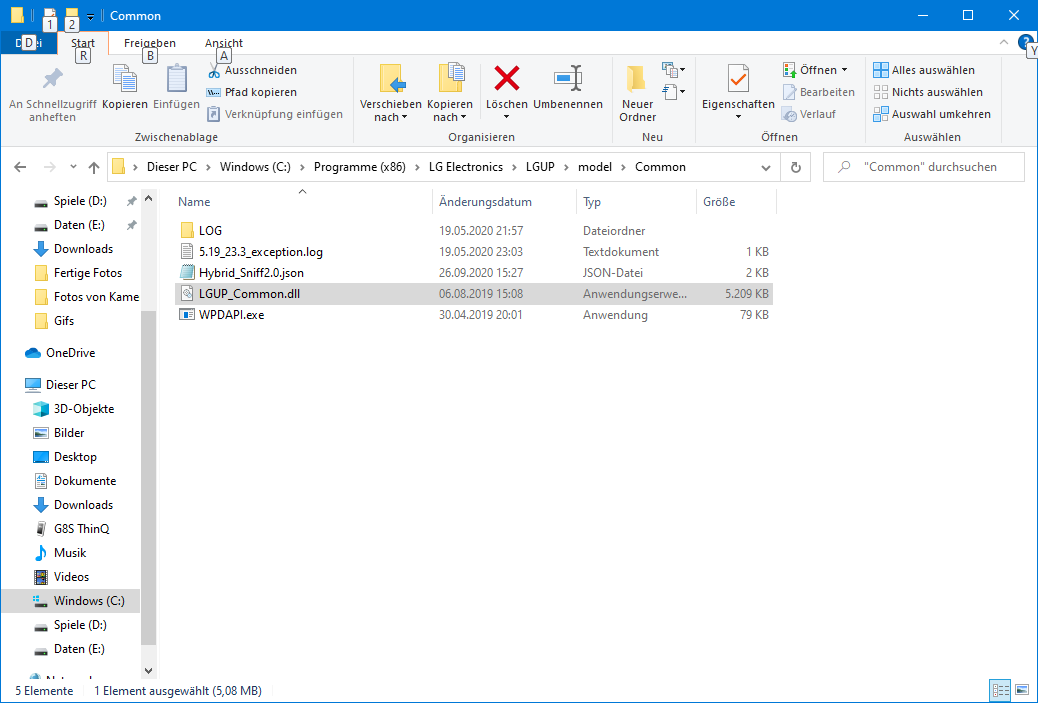Open the help question mark icon
This screenshot has width=1038, height=703.
[1025, 42]
